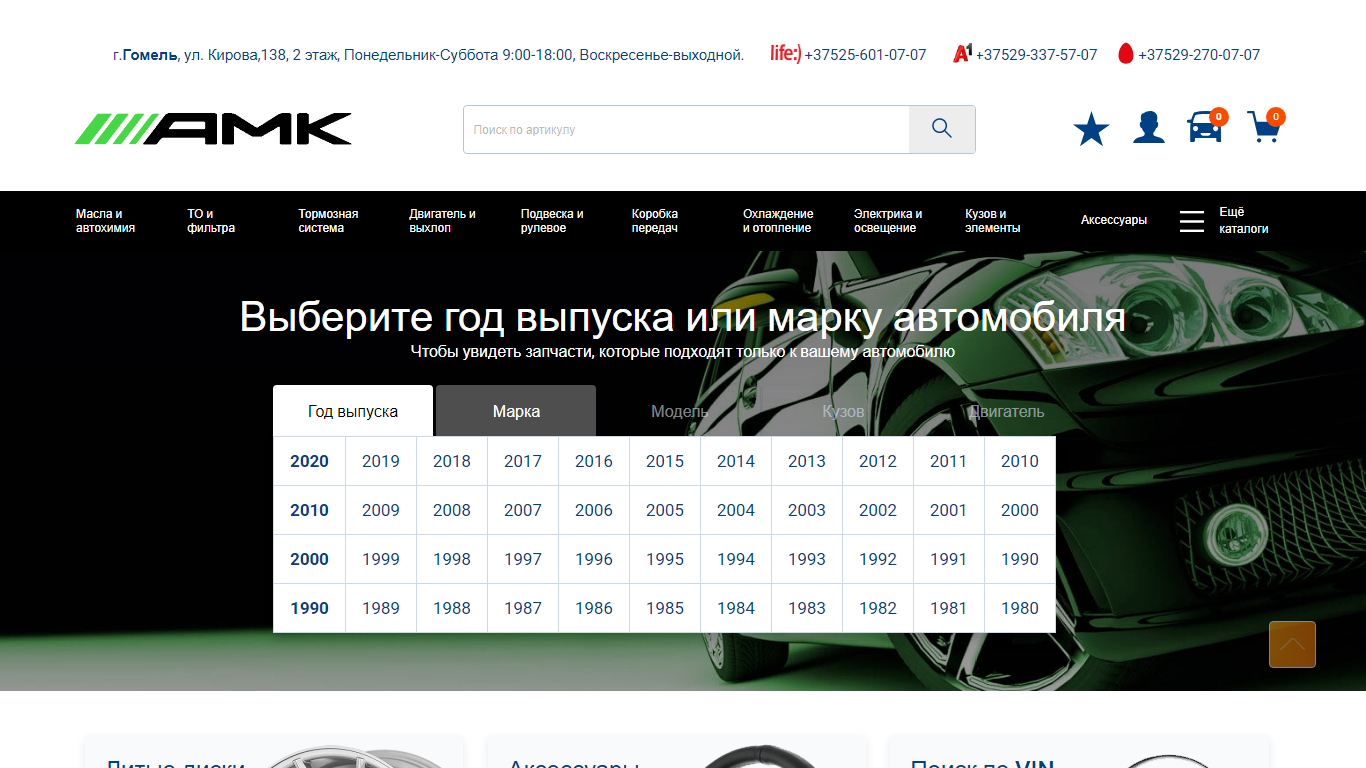Select year 1980
The width and height of the screenshot is (1366, 768).
pos(1019,608)
